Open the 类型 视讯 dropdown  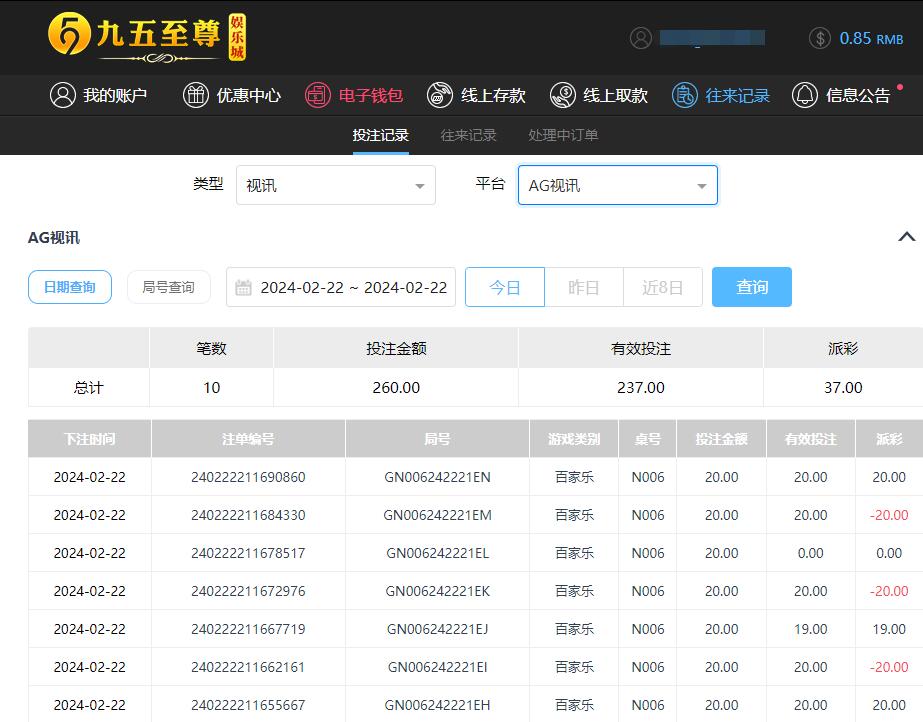pyautogui.click(x=336, y=185)
